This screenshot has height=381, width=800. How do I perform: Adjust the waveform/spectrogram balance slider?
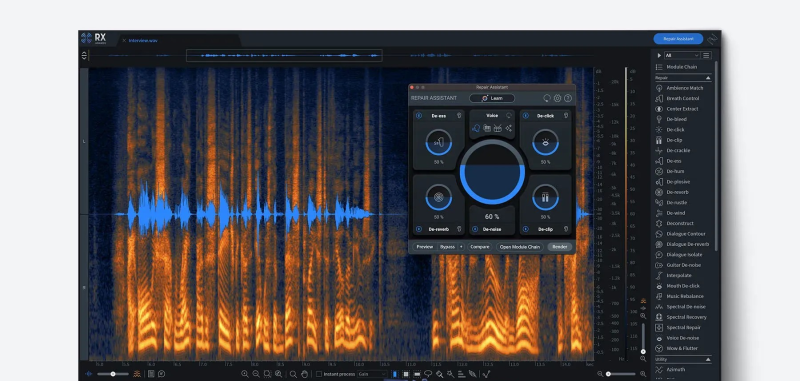tap(113, 374)
